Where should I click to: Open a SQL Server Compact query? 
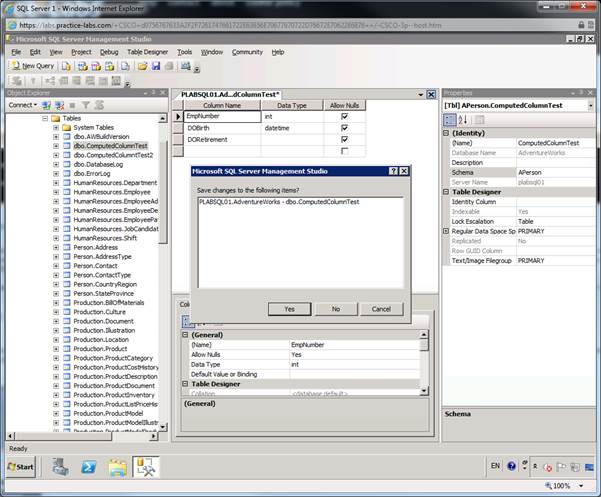click(x=125, y=66)
